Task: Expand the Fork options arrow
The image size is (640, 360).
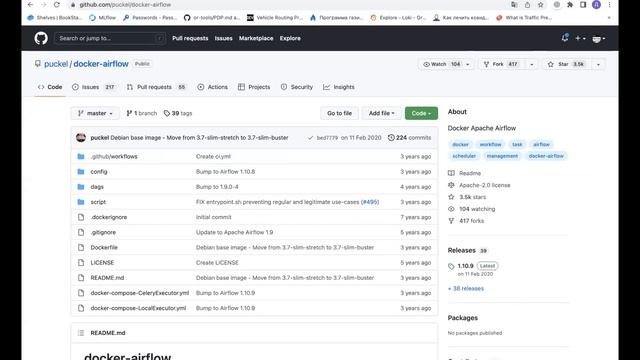Action: coord(531,64)
